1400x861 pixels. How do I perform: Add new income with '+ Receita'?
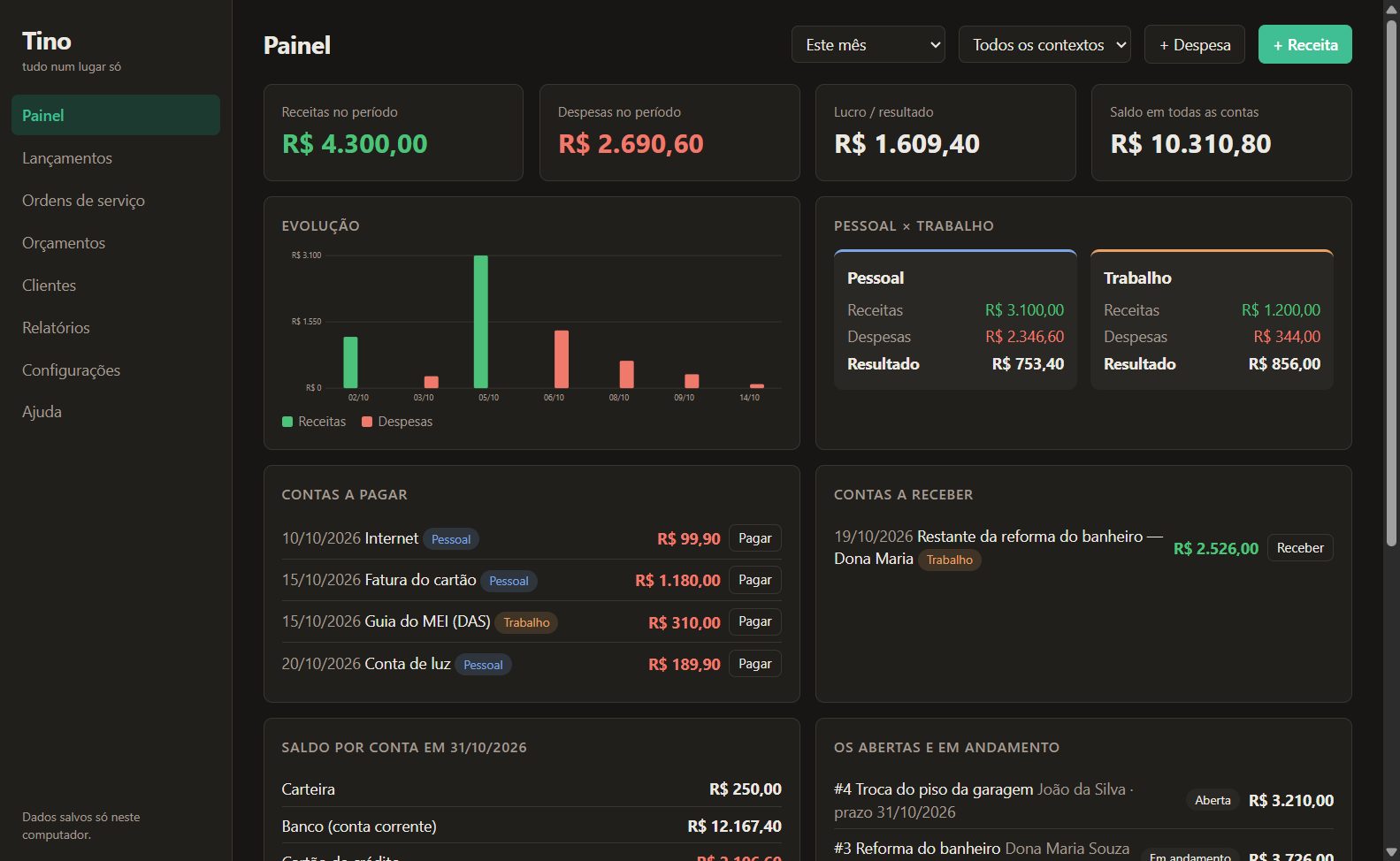pos(1305,44)
